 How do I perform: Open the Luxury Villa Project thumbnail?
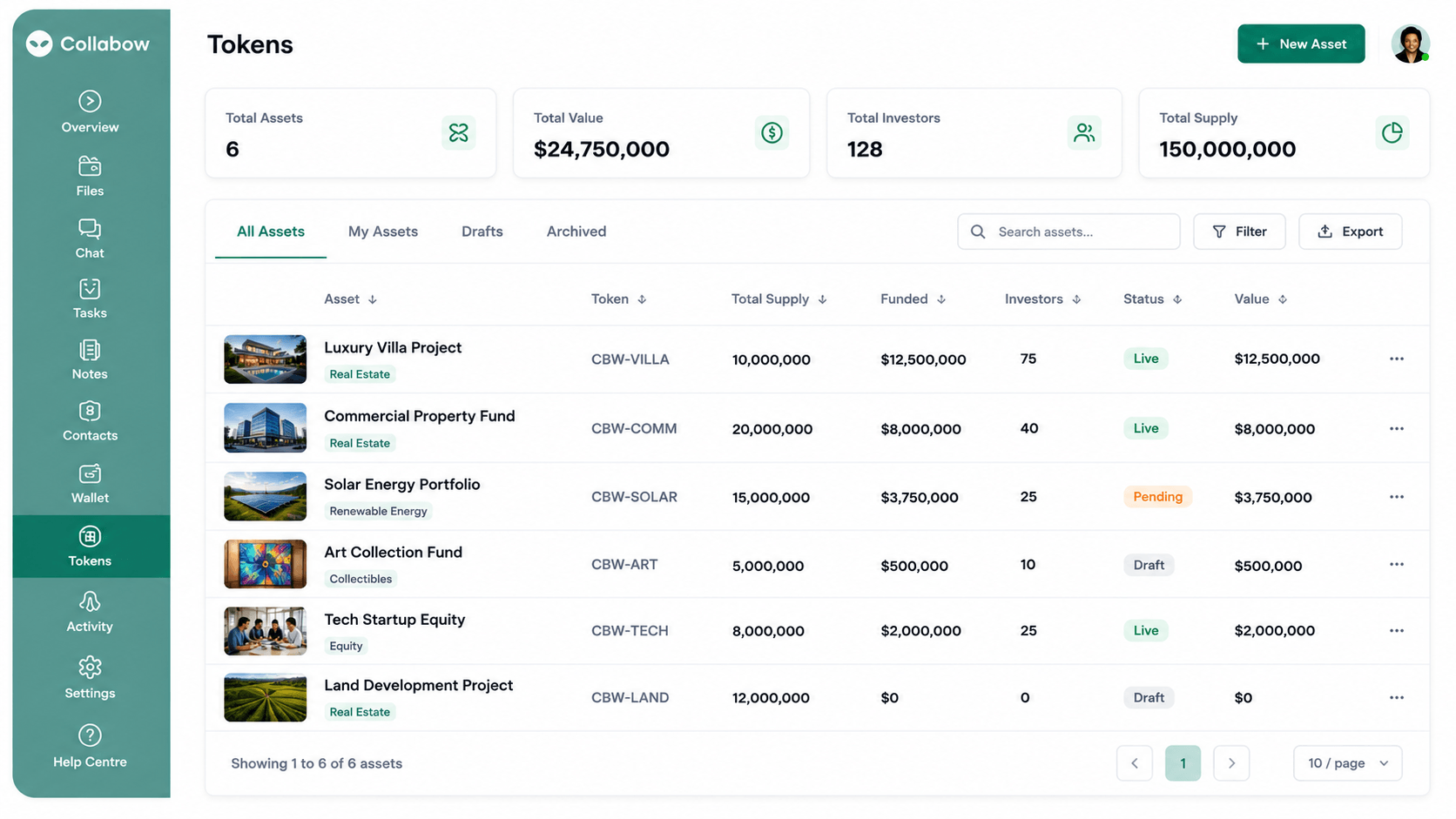pyautogui.click(x=265, y=359)
